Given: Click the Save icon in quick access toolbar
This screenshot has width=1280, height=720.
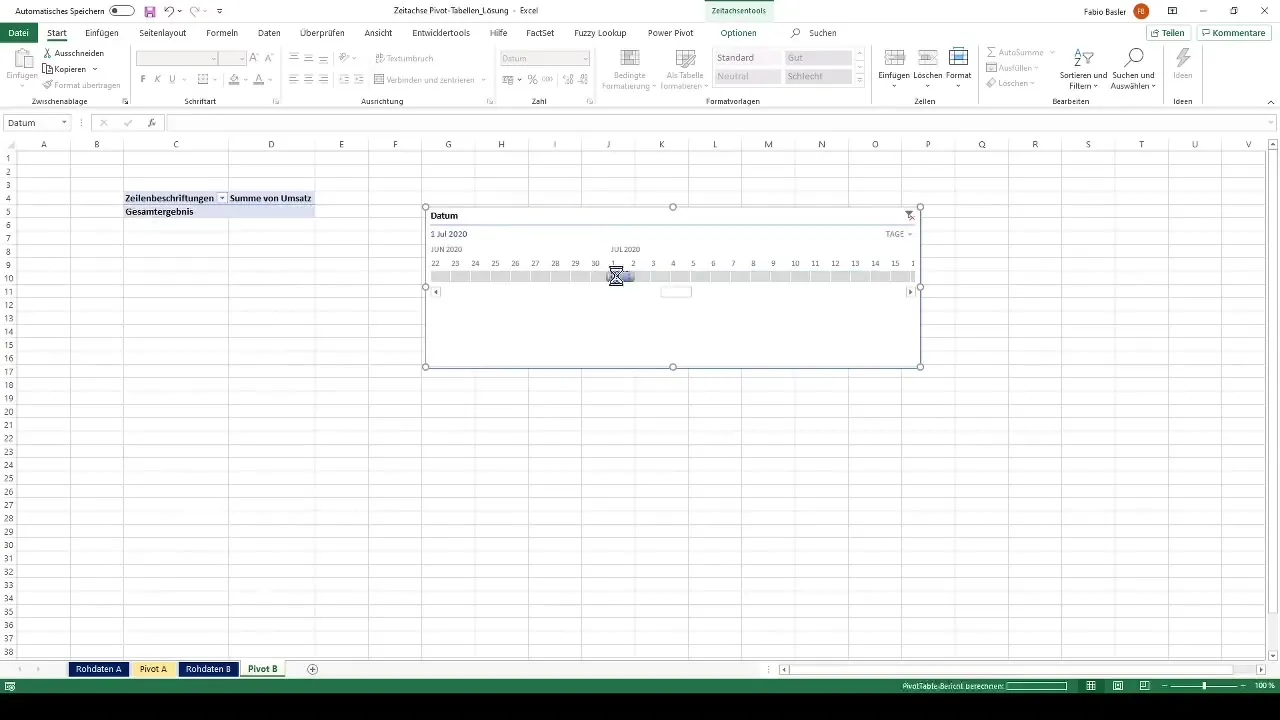Looking at the screenshot, I should pos(149,11).
